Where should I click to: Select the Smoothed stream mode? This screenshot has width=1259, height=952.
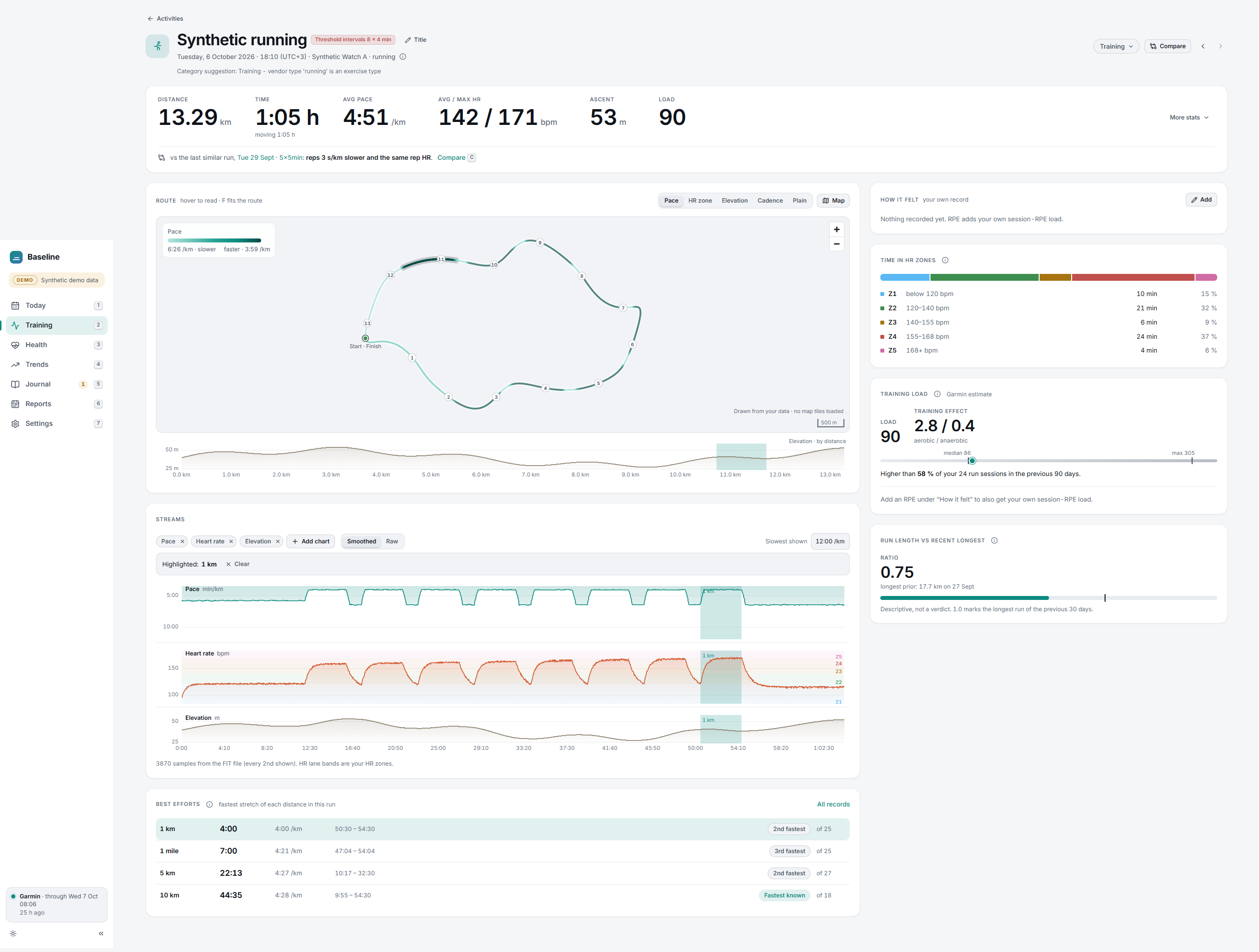click(361, 541)
